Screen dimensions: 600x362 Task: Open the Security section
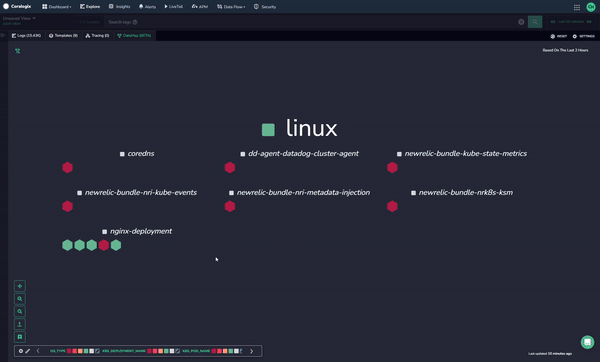(265, 7)
